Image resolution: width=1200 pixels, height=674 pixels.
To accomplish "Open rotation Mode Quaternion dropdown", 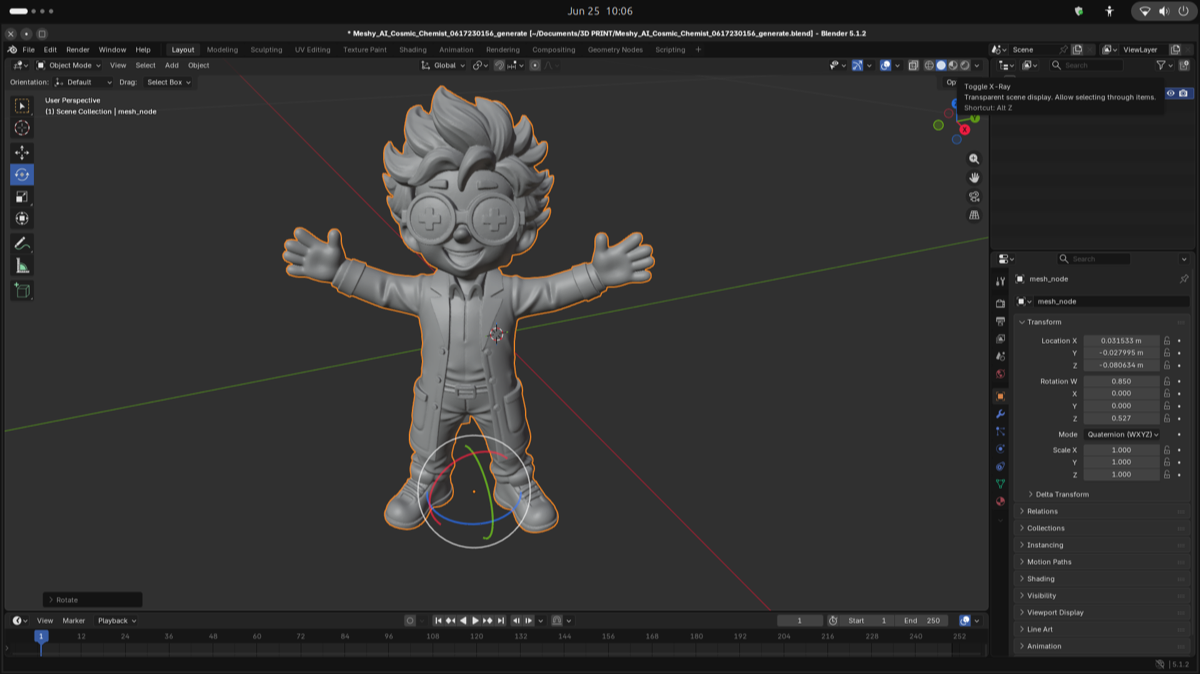I will point(1122,435).
